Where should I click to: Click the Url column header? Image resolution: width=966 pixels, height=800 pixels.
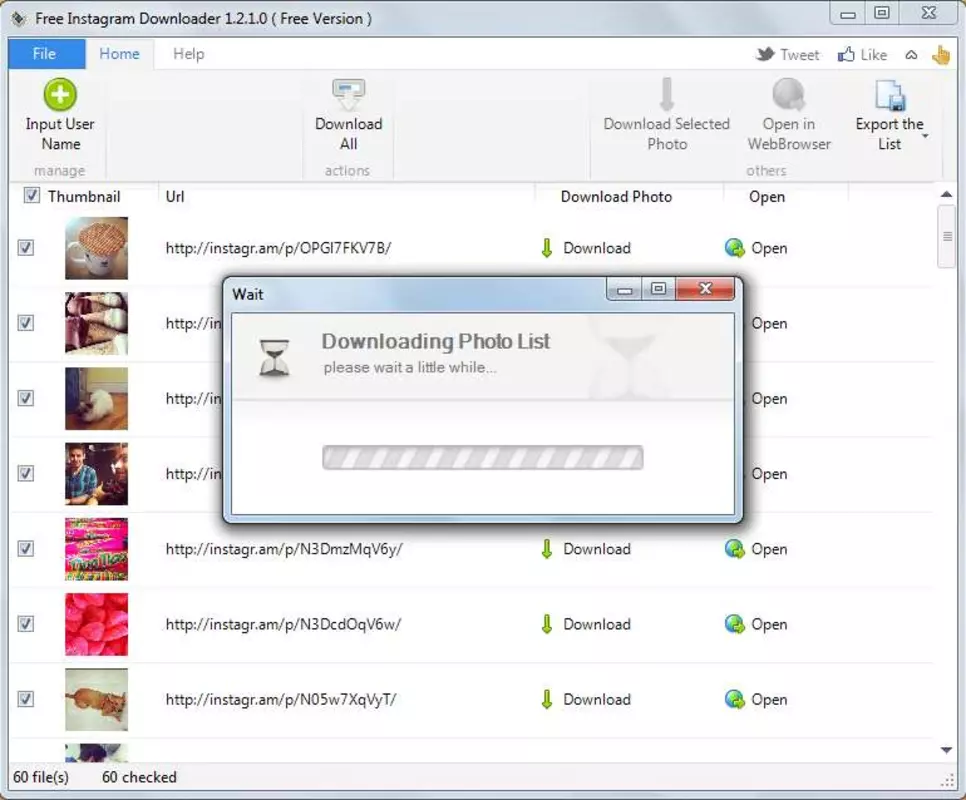[175, 196]
